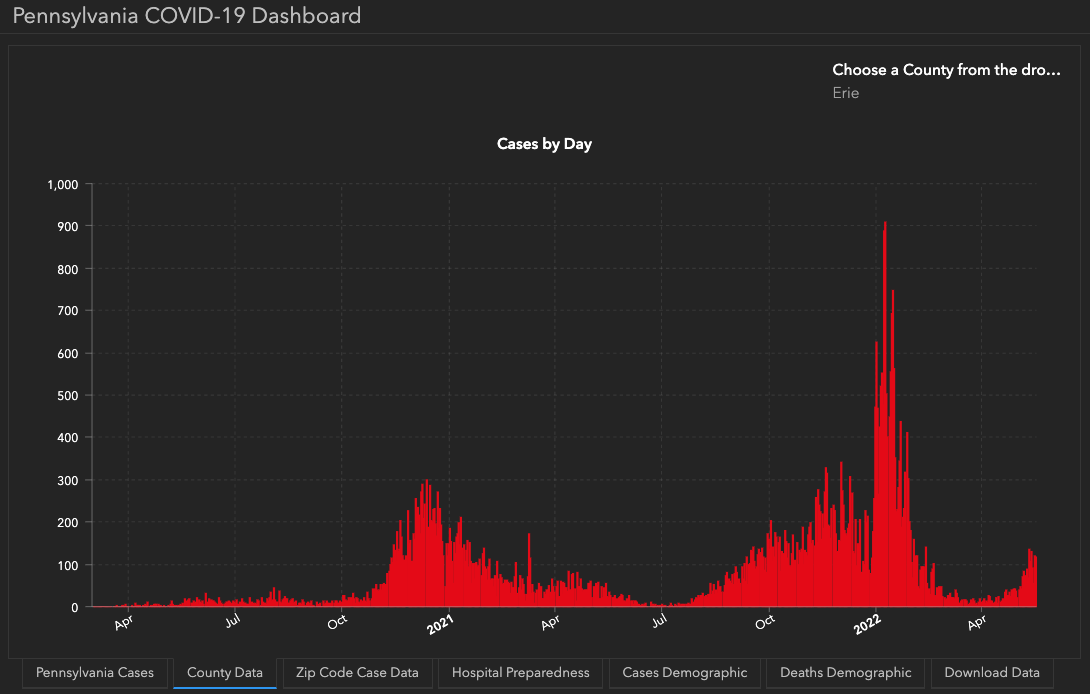Select the County Data tab
The width and height of the screenshot is (1090, 694).
pyautogui.click(x=224, y=673)
